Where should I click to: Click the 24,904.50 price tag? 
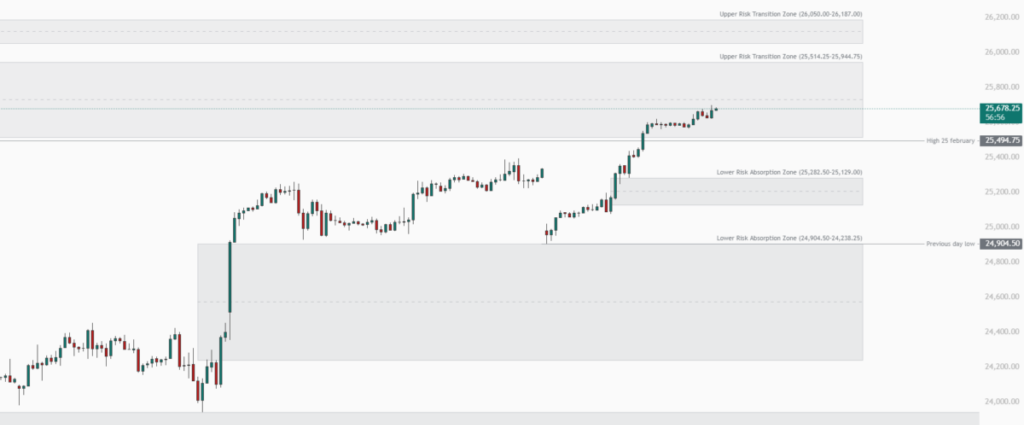coord(1001,243)
